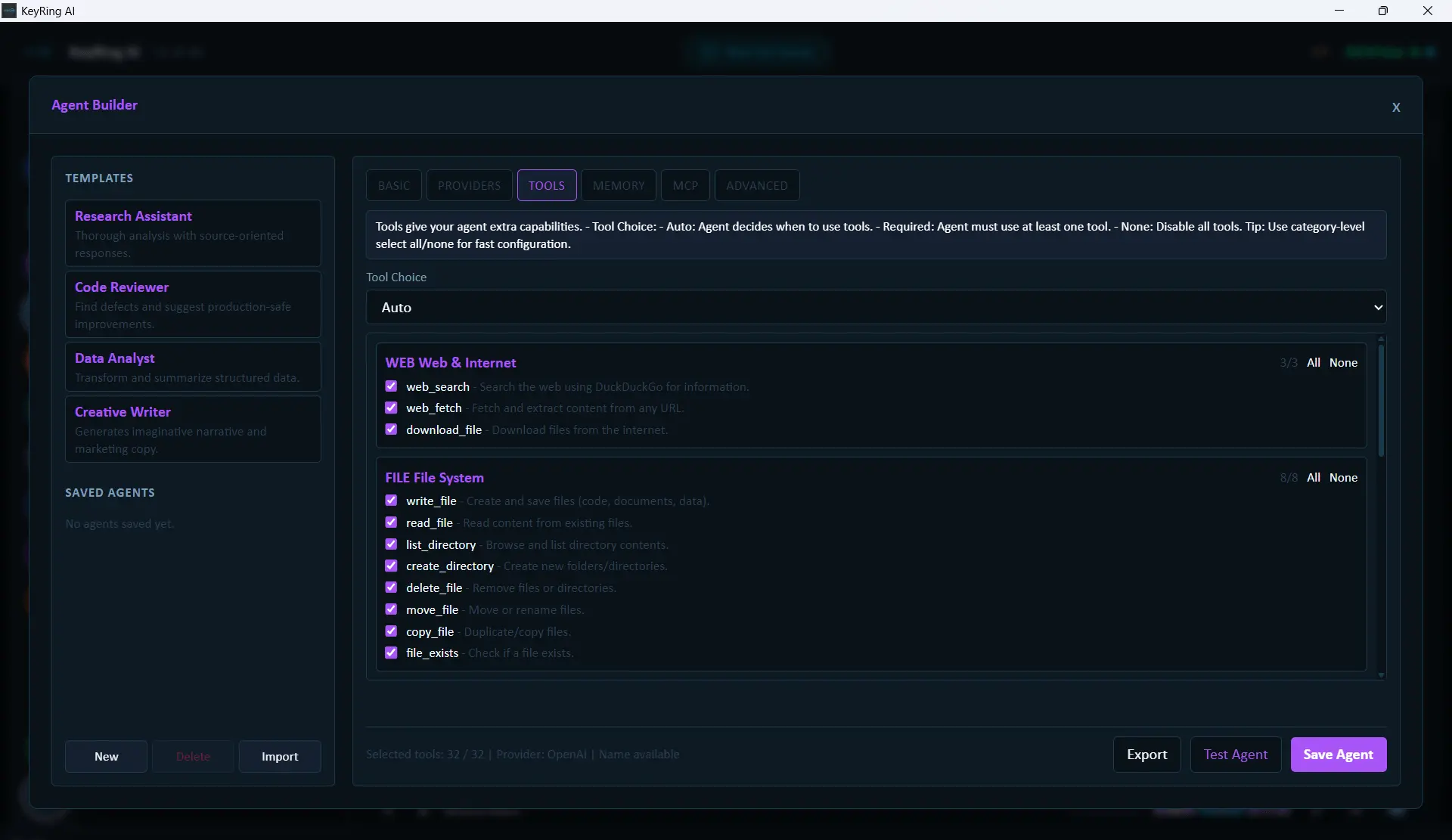Click the scroll-down chevron below the tools list
The height and width of the screenshot is (840, 1452).
coord(1381,675)
